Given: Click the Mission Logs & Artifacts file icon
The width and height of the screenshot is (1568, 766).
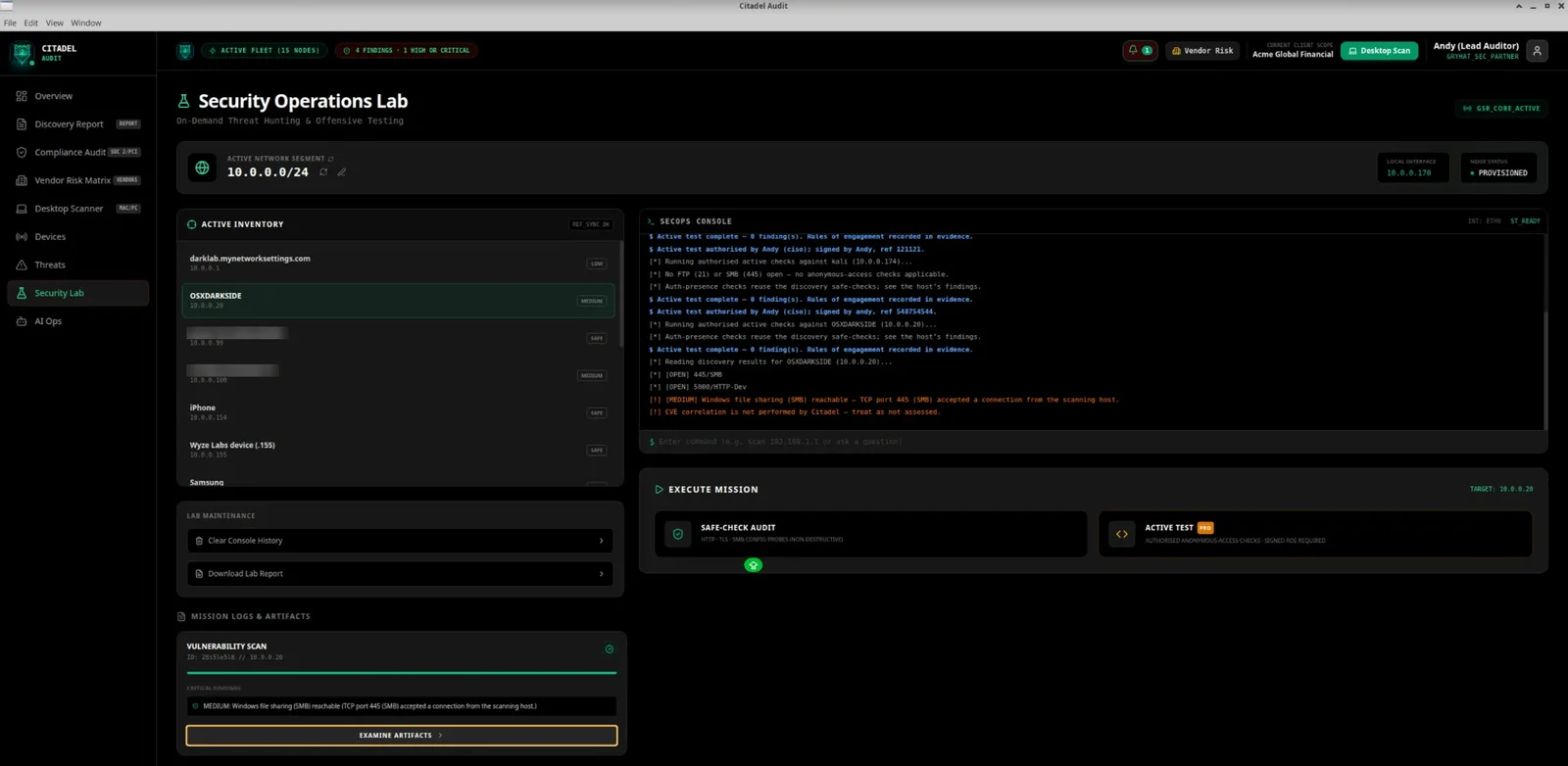Looking at the screenshot, I should (181, 617).
